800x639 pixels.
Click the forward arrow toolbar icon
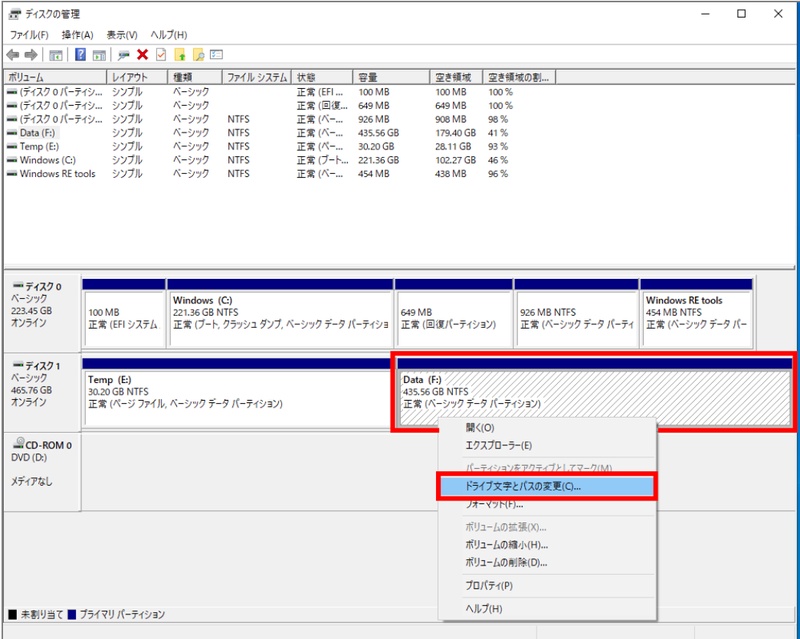pos(31,54)
